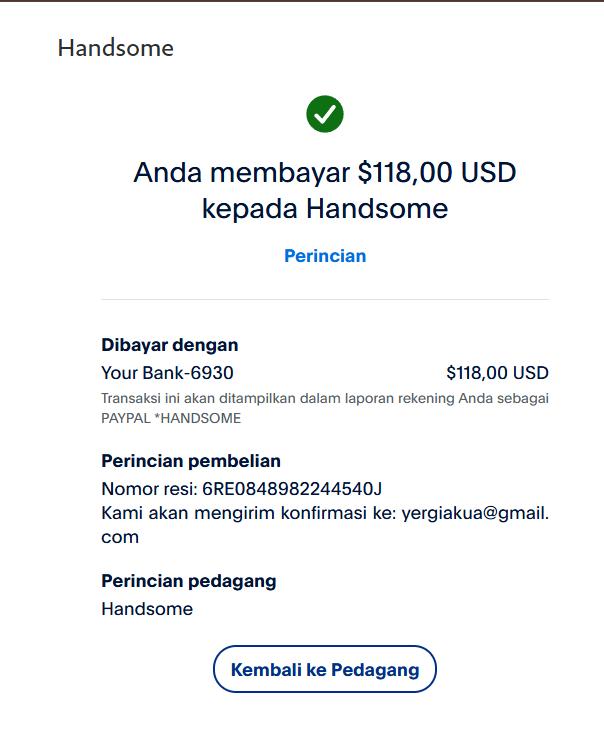
Task: Click the Dibayar dengan section label
Action: pos(170,345)
